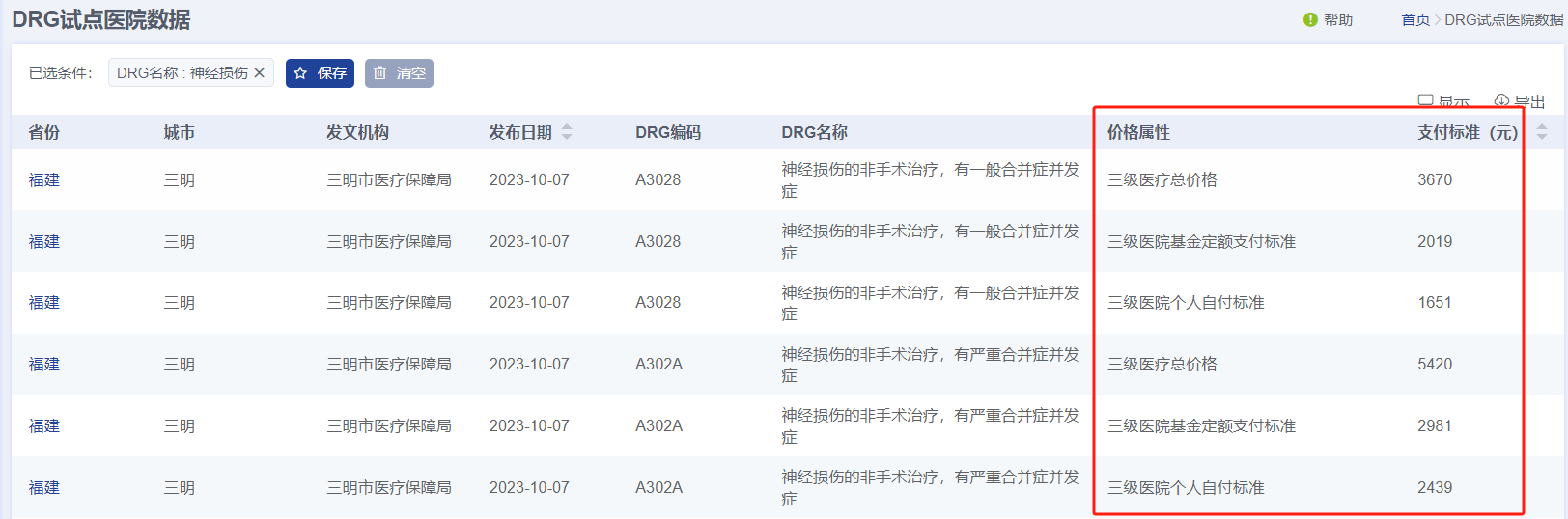Open 福建 link in first row
The image size is (1568, 519).
click(x=44, y=179)
